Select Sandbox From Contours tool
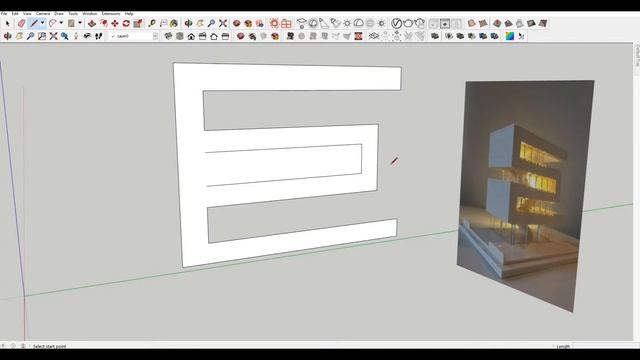The height and width of the screenshot is (360, 640). (x=373, y=36)
